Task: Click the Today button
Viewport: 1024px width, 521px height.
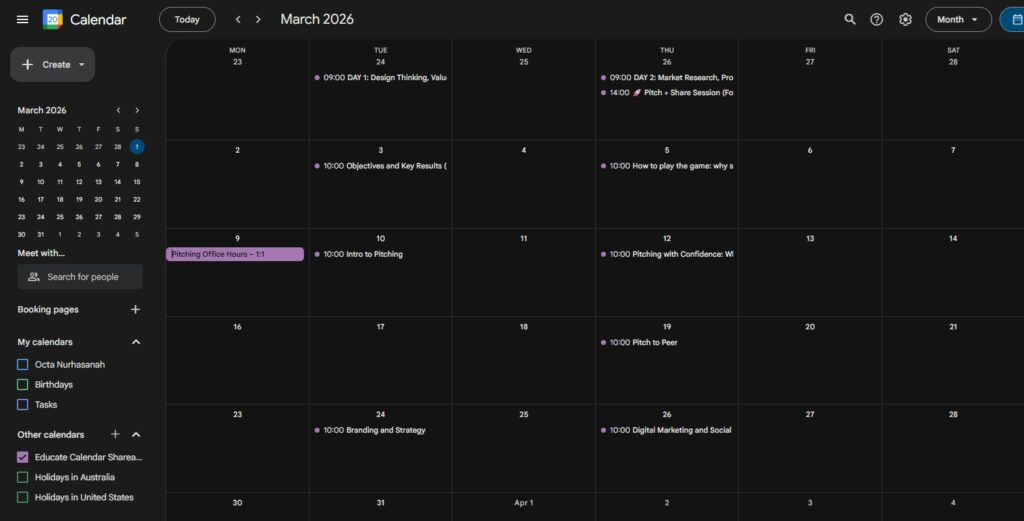Action: point(186,19)
